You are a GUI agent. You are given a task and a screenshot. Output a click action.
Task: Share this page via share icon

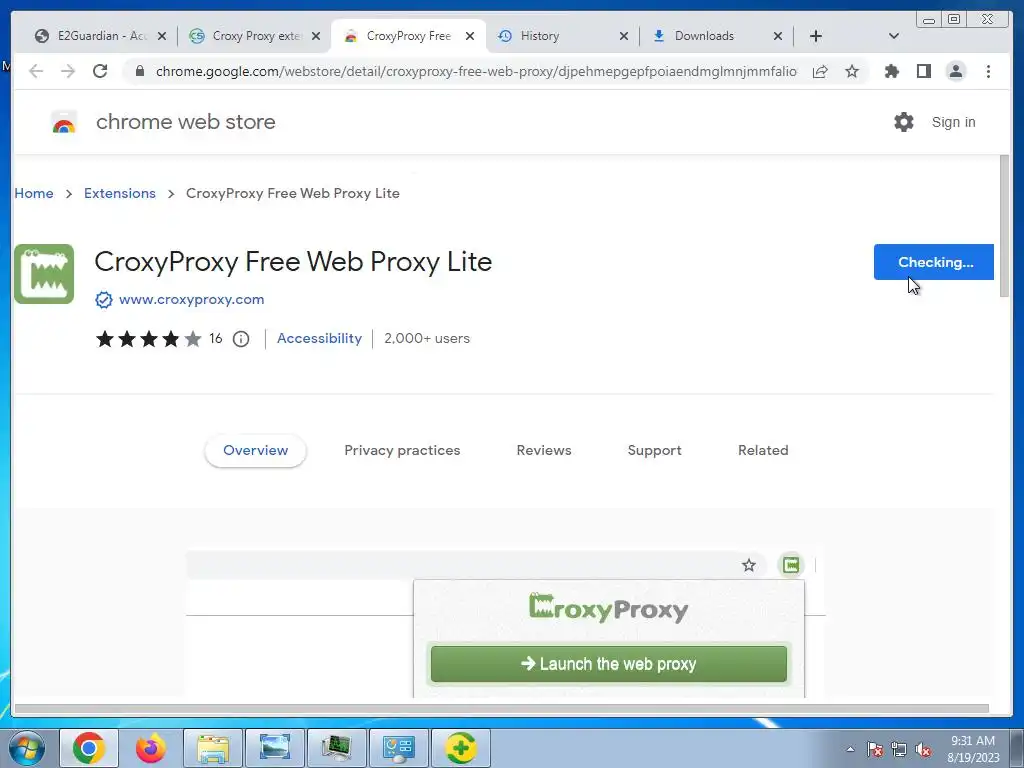[820, 71]
